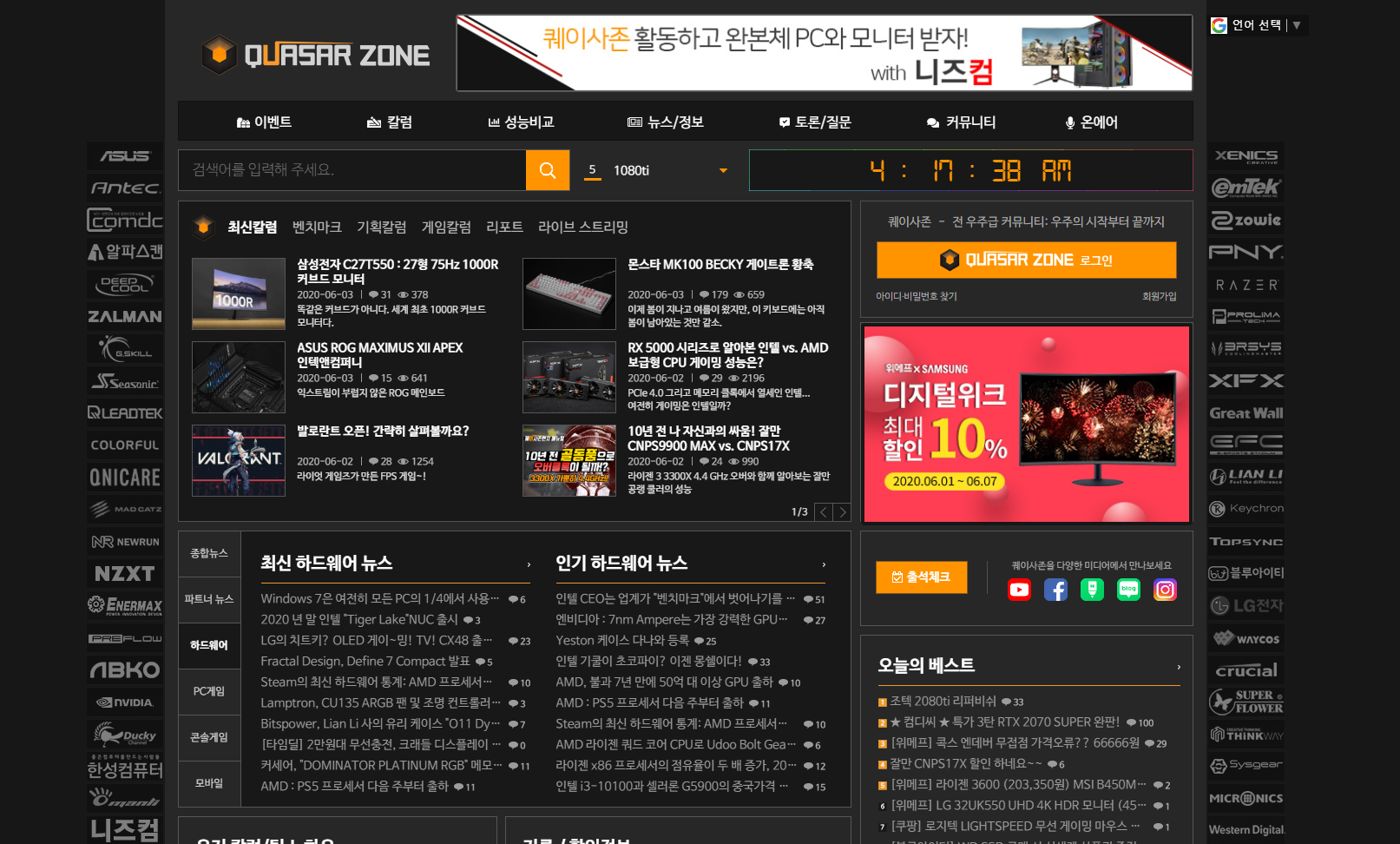
Task: Click the 회원가입 link
Action: pos(1160,297)
